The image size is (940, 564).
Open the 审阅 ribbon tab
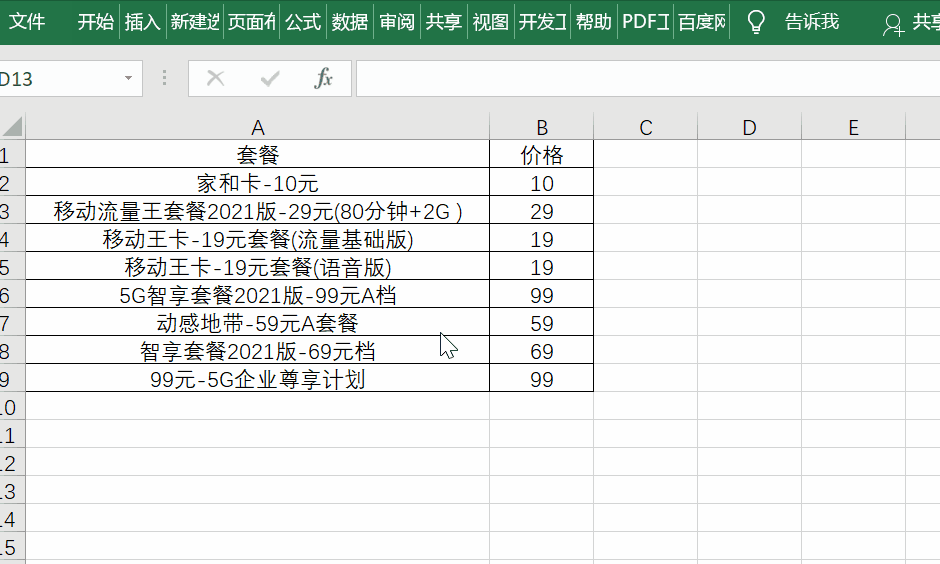pyautogui.click(x=397, y=22)
